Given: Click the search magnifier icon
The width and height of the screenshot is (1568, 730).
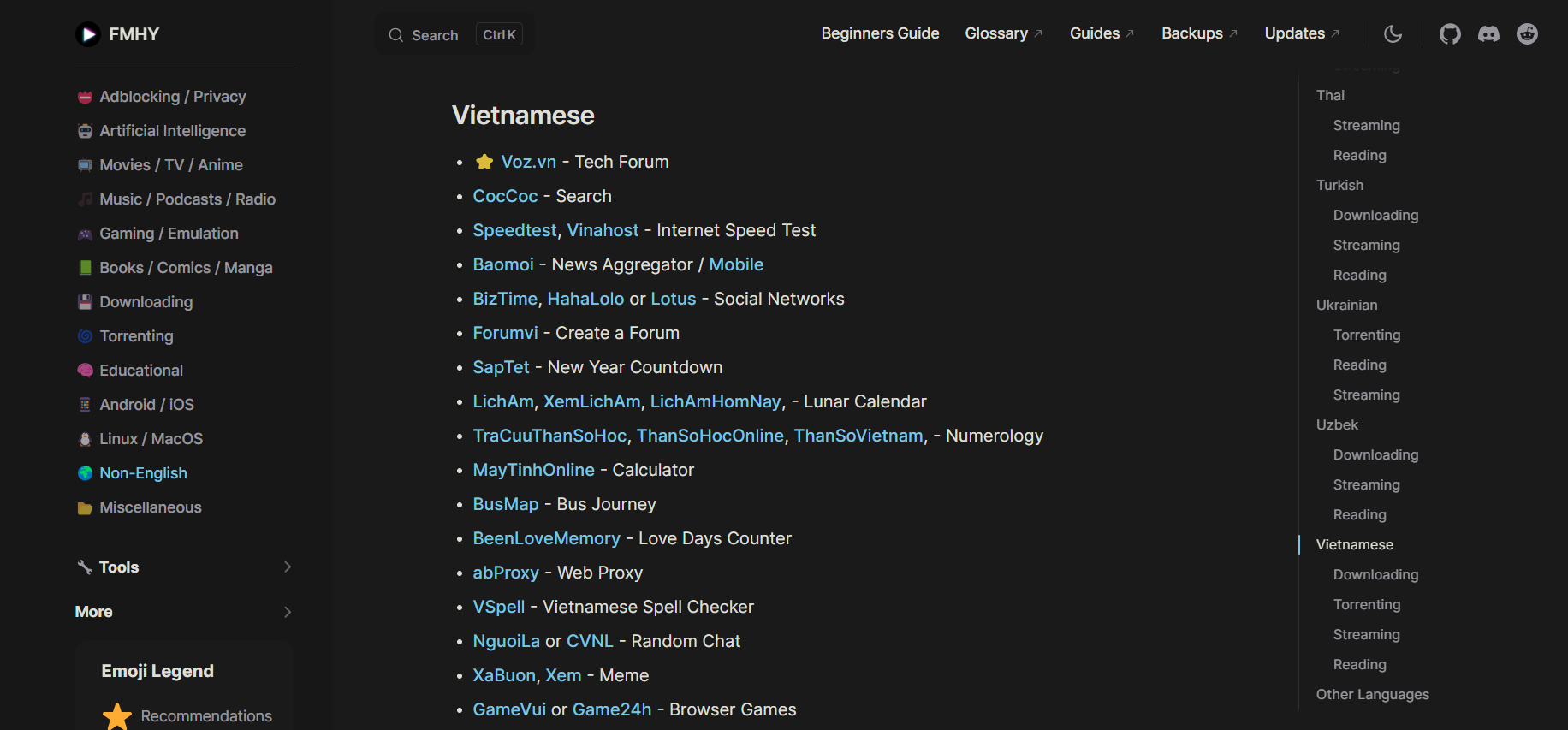Looking at the screenshot, I should [396, 35].
